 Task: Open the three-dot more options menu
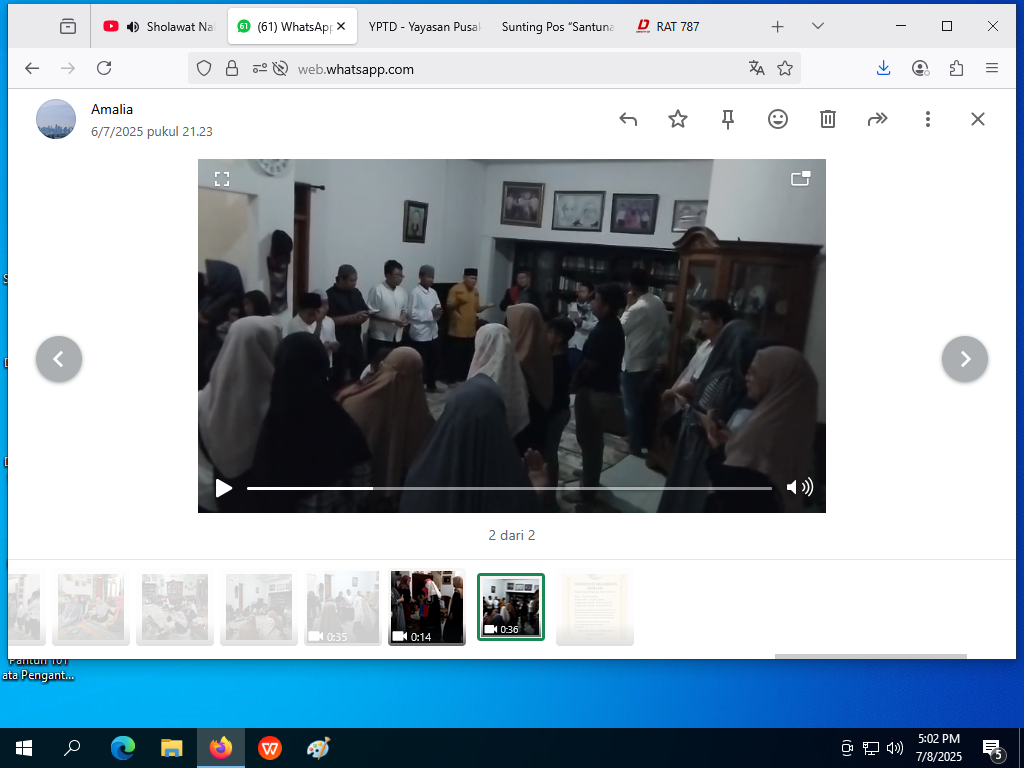click(x=928, y=119)
